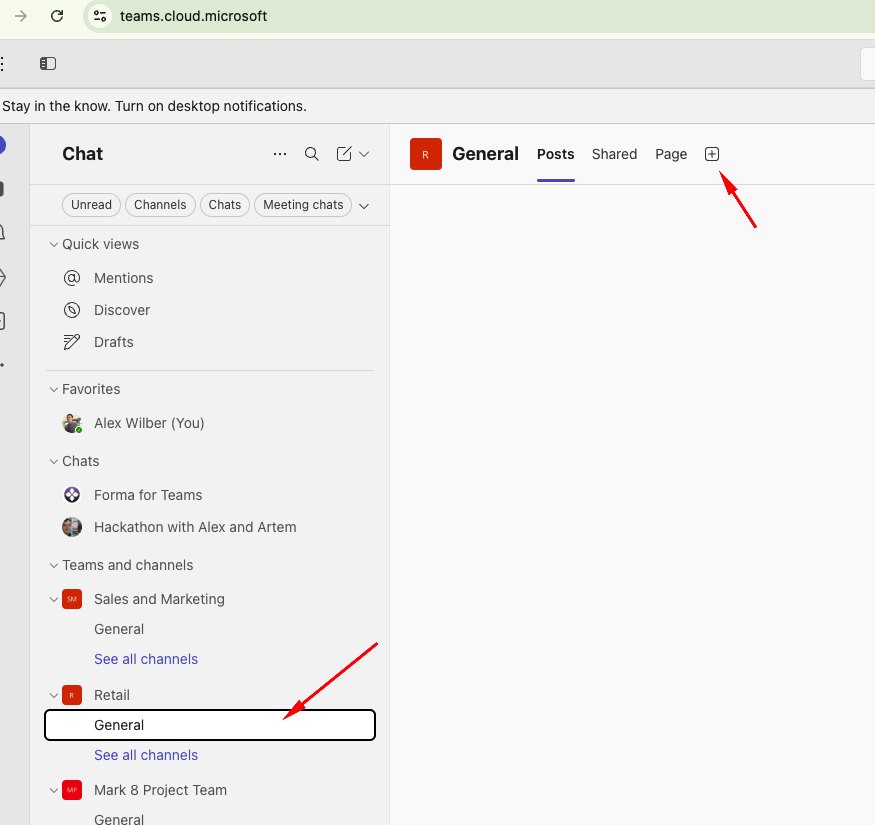Image resolution: width=875 pixels, height=825 pixels.
Task: Collapse the Sales and Marketing team chevron
Action: click(54, 599)
